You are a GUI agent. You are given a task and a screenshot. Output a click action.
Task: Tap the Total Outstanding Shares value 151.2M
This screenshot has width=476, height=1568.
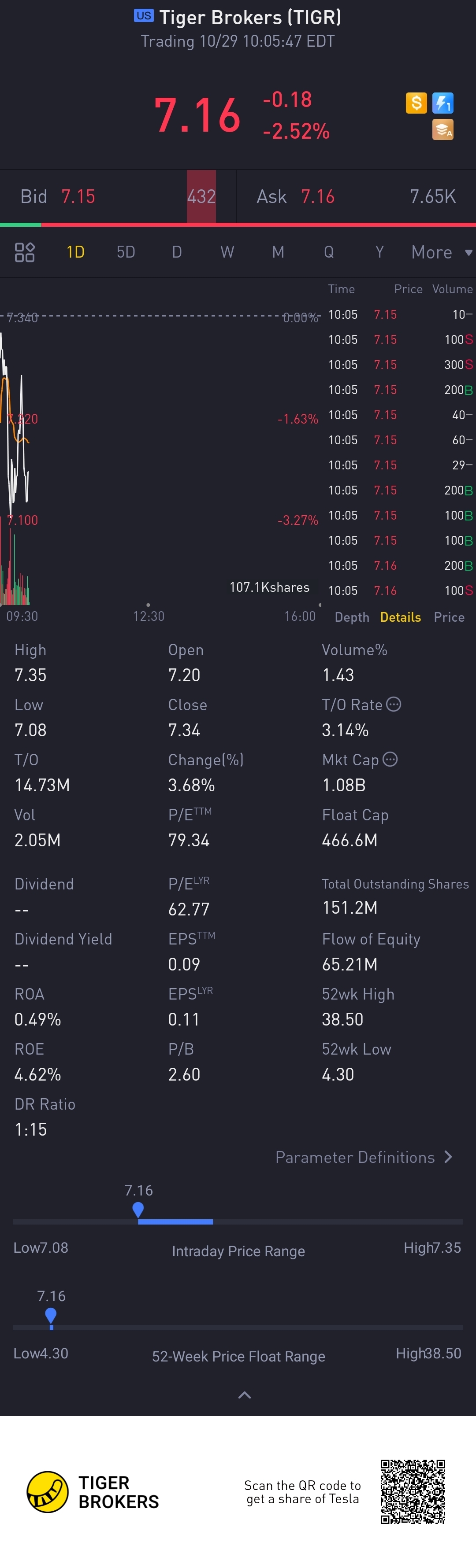click(x=350, y=908)
